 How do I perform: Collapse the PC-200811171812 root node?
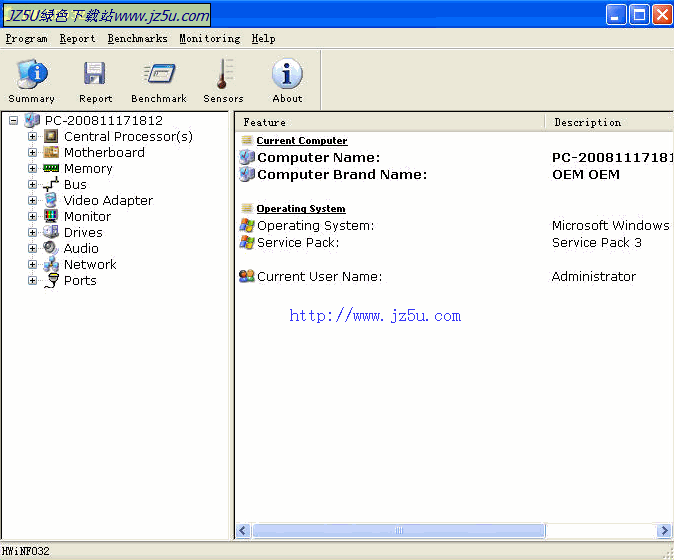13,120
